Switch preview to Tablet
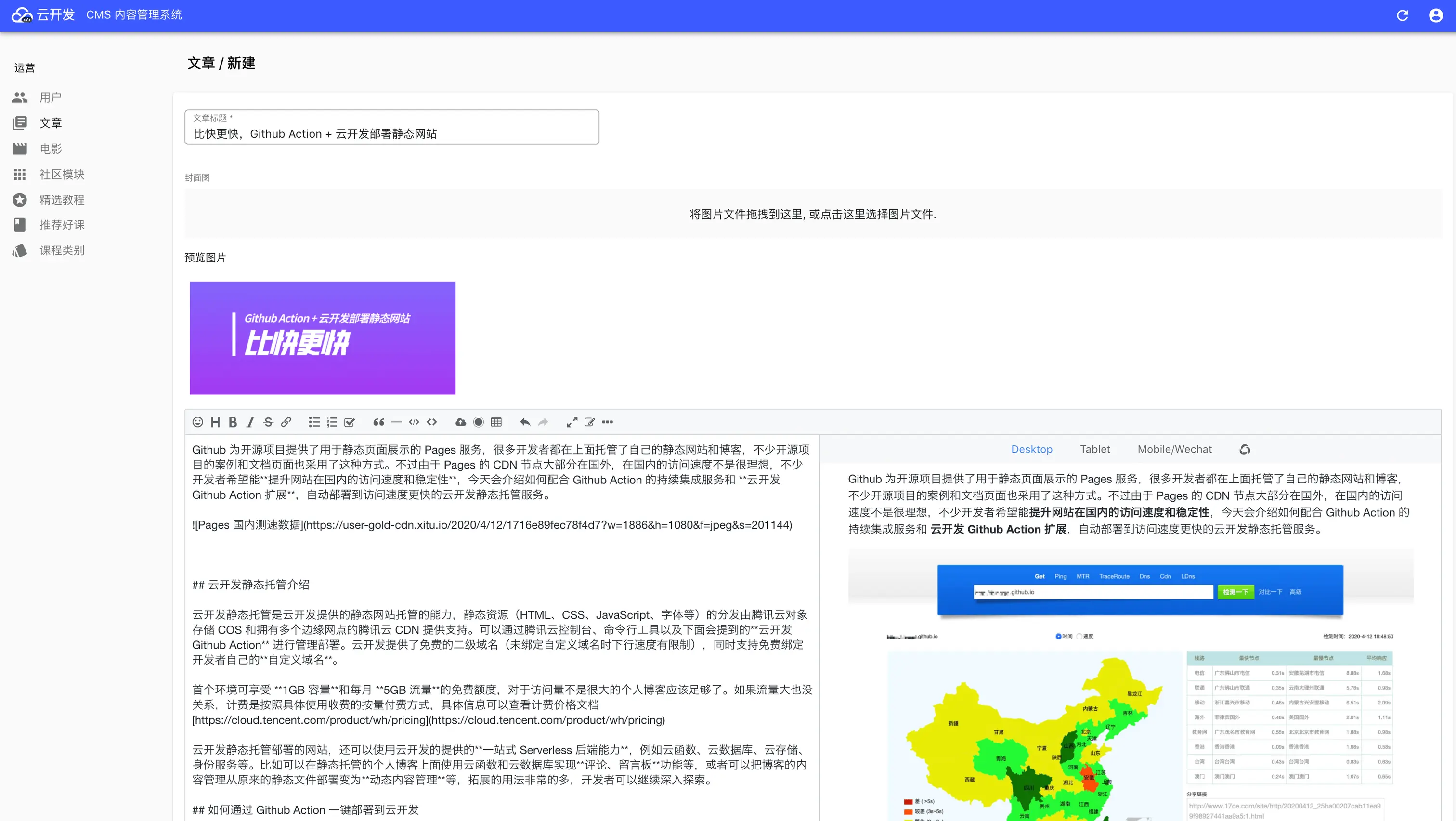1456x821 pixels. pos(1095,449)
